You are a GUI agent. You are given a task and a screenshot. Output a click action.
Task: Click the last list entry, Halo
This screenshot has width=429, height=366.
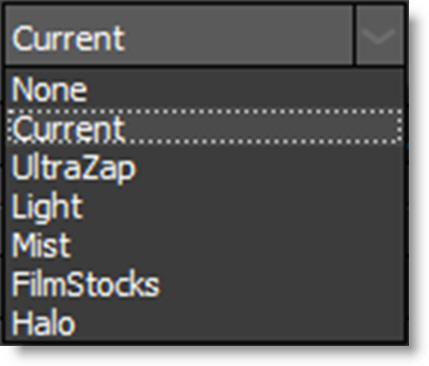[204, 323]
